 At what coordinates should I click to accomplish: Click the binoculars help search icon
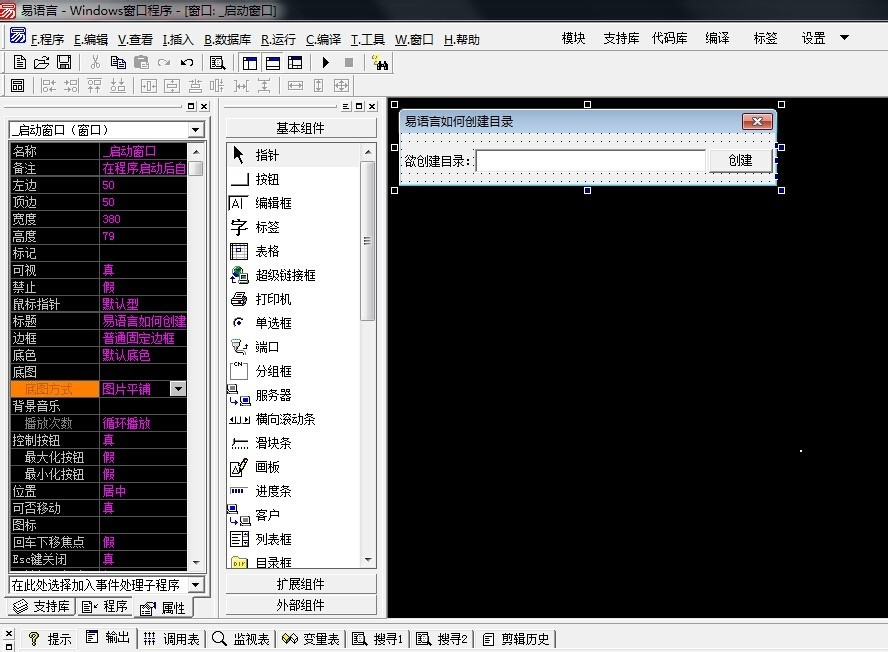click(x=379, y=62)
